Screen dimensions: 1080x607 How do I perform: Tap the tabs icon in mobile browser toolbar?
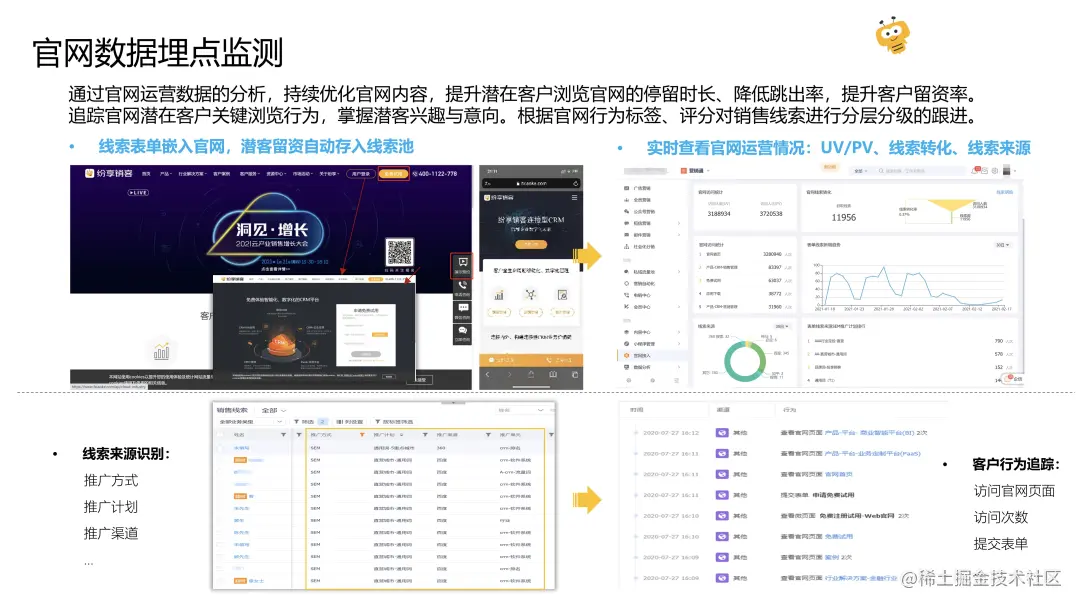[x=574, y=375]
